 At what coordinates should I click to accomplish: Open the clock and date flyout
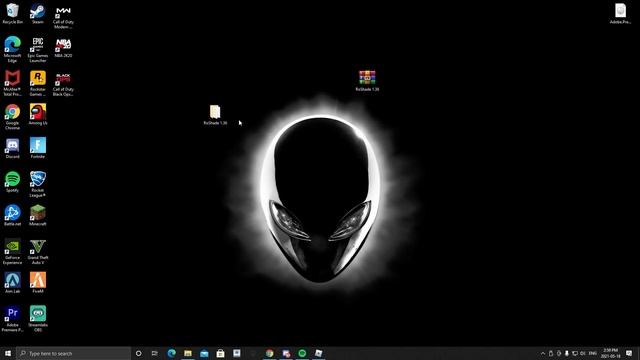tap(611, 353)
